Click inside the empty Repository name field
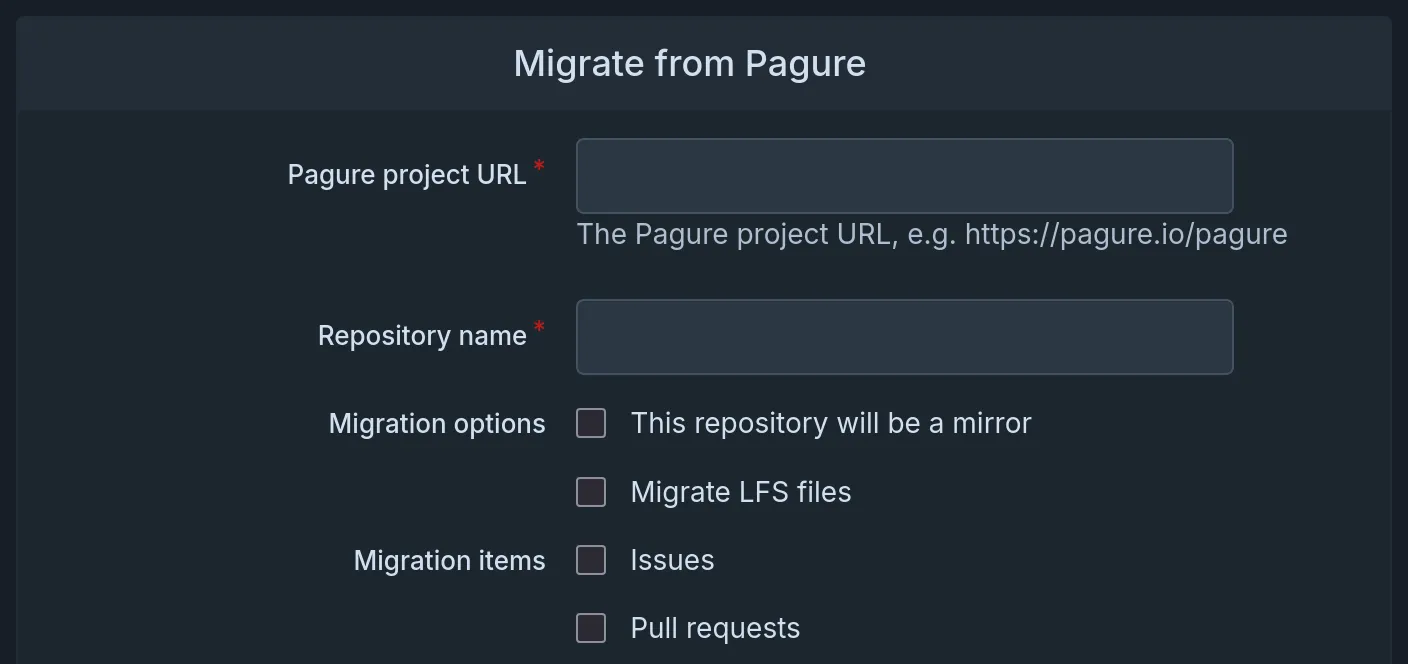This screenshot has width=1408, height=664. pyautogui.click(x=904, y=337)
